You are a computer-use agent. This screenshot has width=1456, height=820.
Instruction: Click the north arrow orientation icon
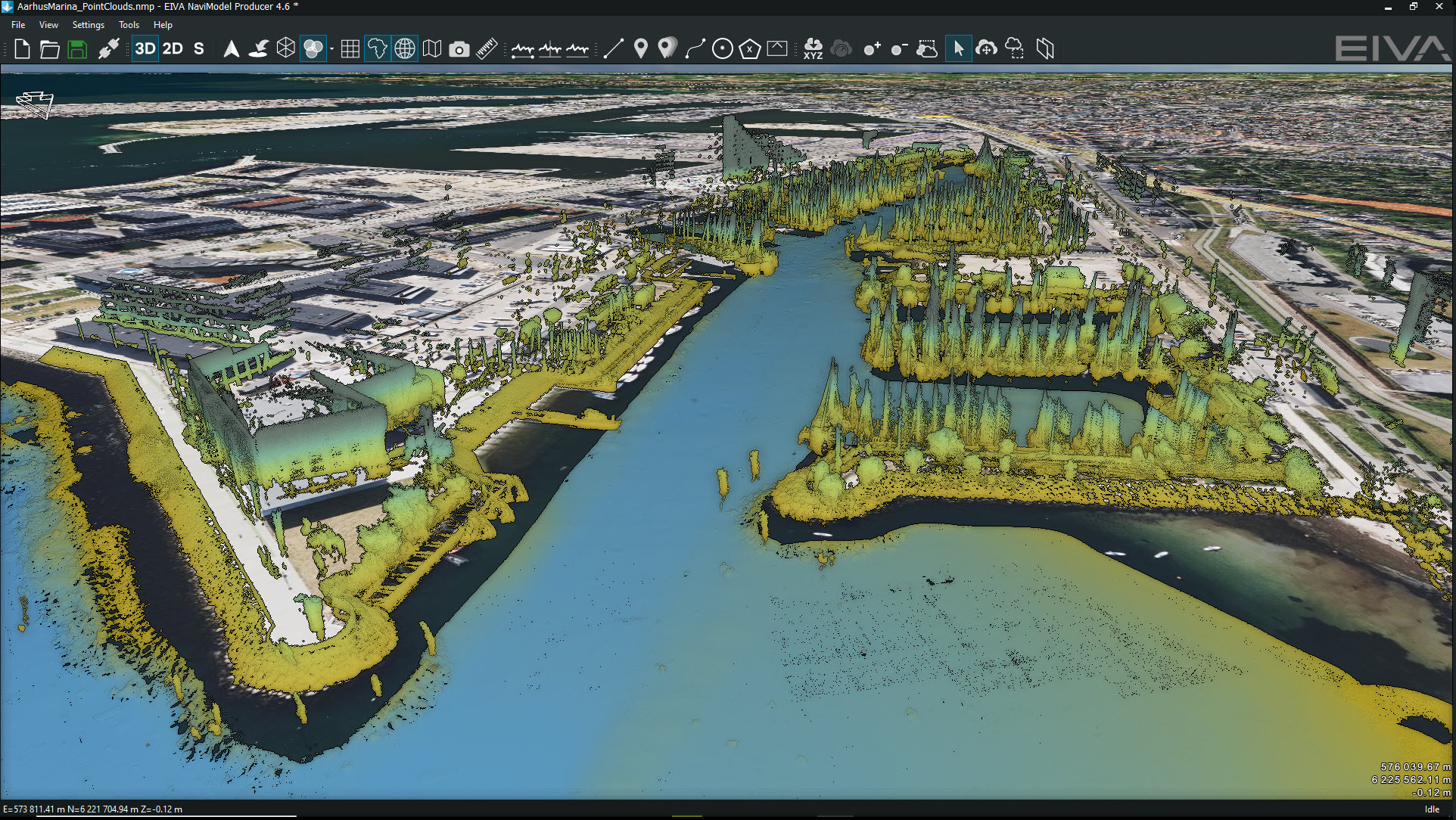point(232,49)
